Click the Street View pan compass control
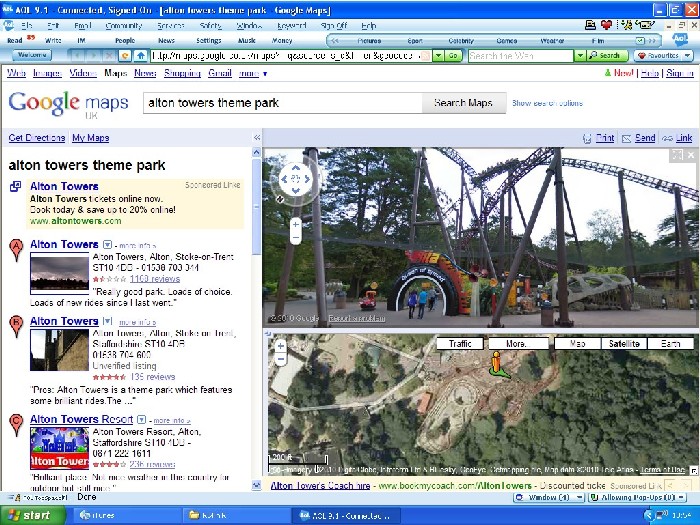Screen dimensions: 700x525 tap(295, 179)
